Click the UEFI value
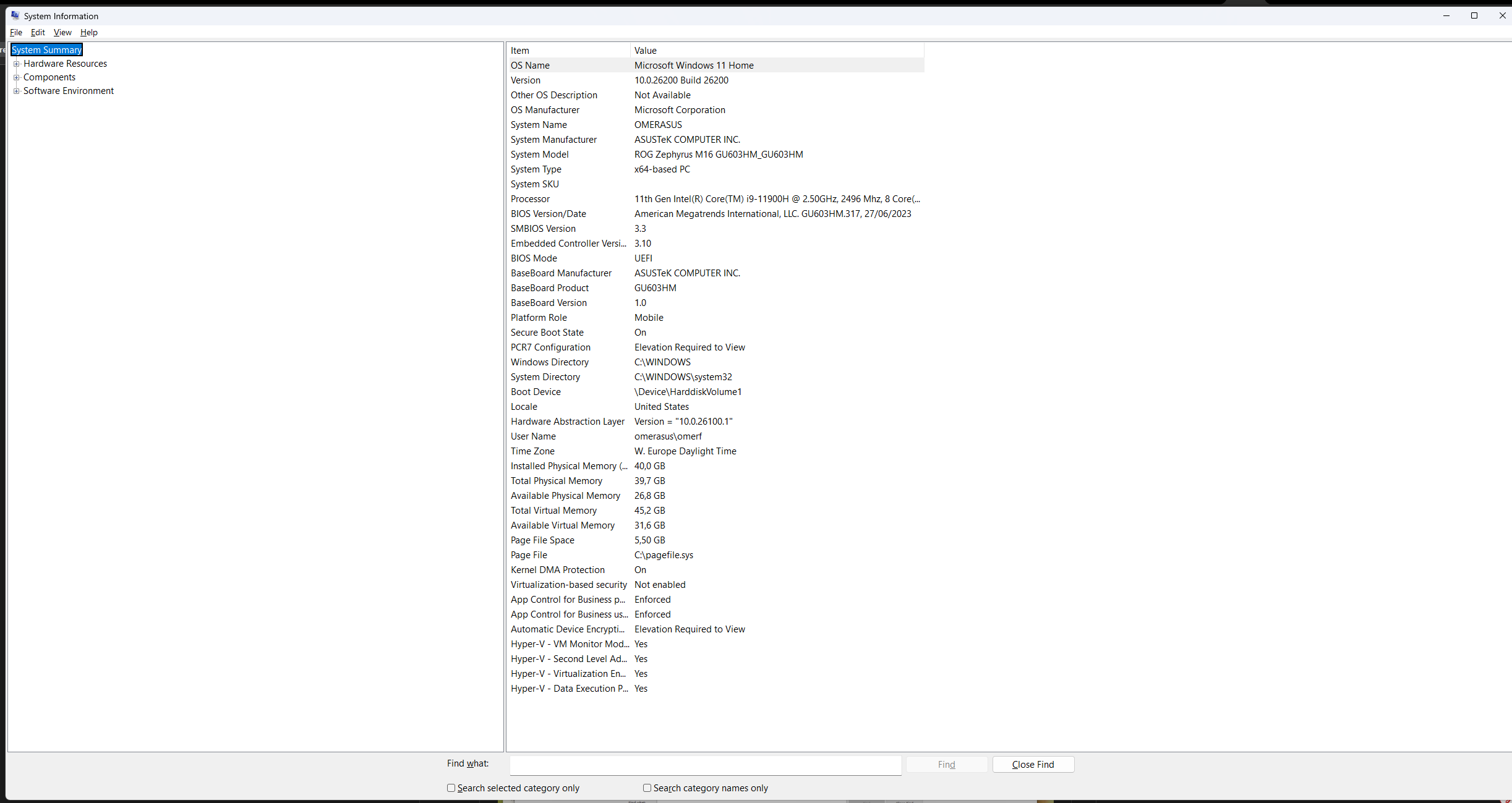The image size is (1512, 803). 643,258
